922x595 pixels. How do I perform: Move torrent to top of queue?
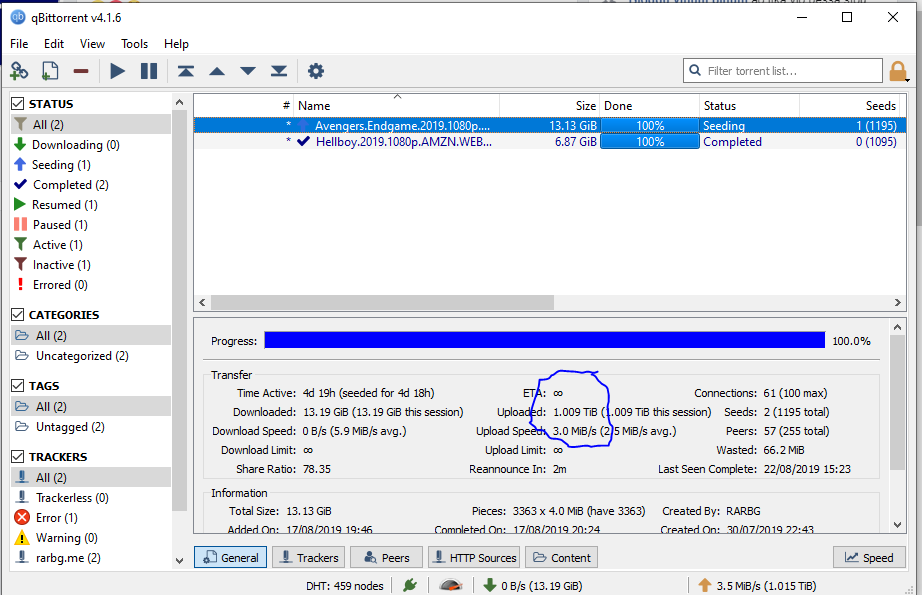pyautogui.click(x=186, y=71)
